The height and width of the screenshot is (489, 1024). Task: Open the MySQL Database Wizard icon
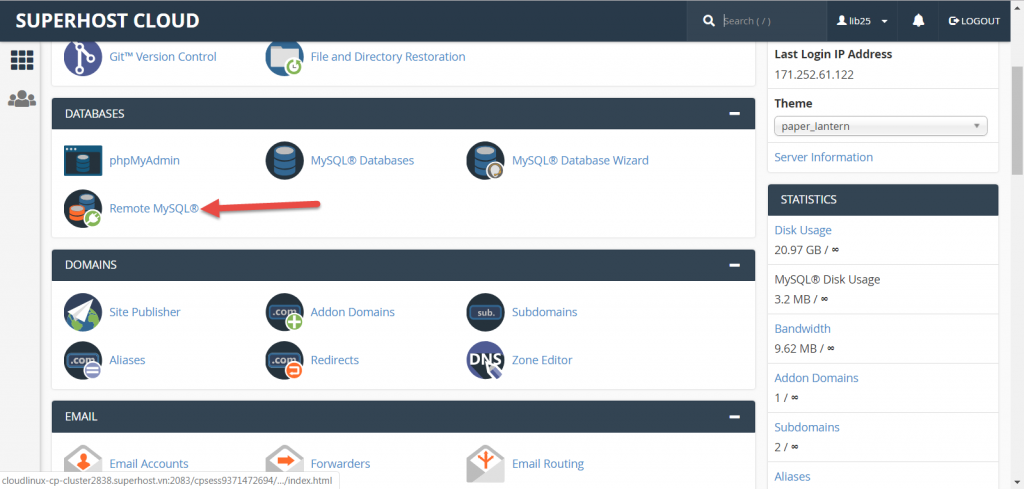[x=486, y=160]
